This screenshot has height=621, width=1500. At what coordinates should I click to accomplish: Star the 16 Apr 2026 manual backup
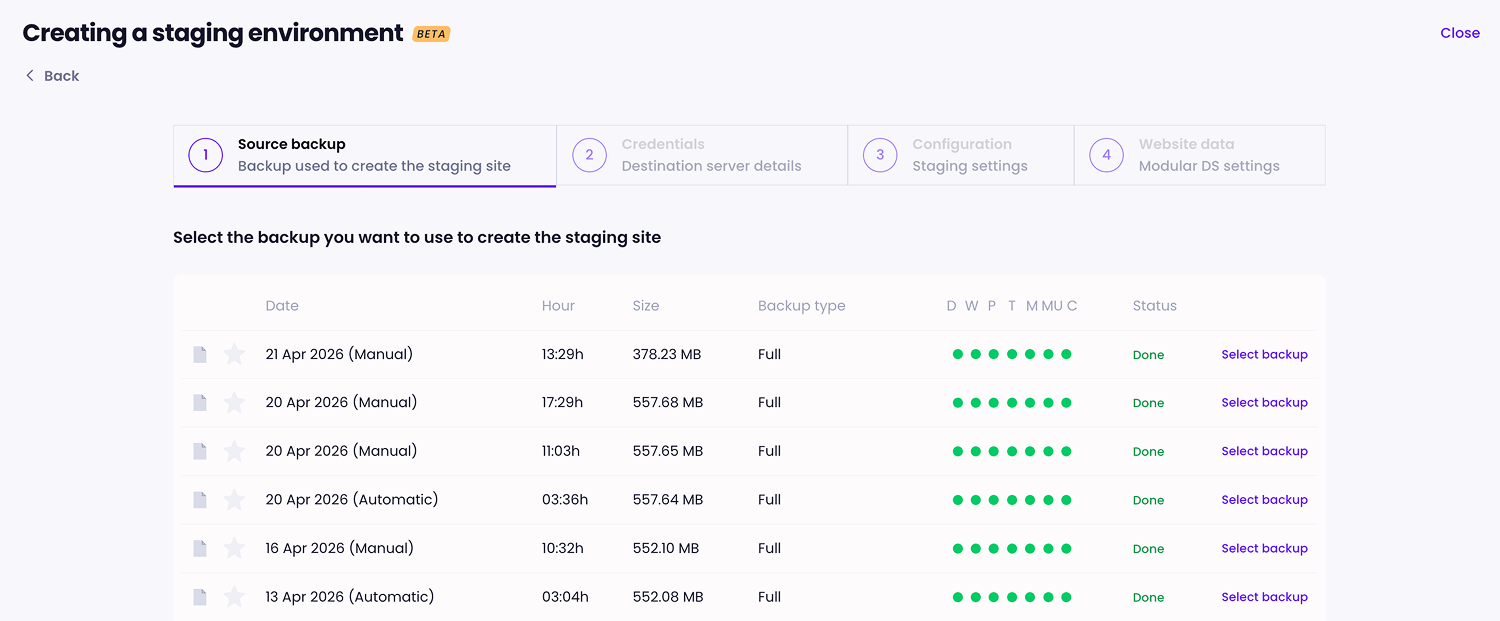(234, 548)
